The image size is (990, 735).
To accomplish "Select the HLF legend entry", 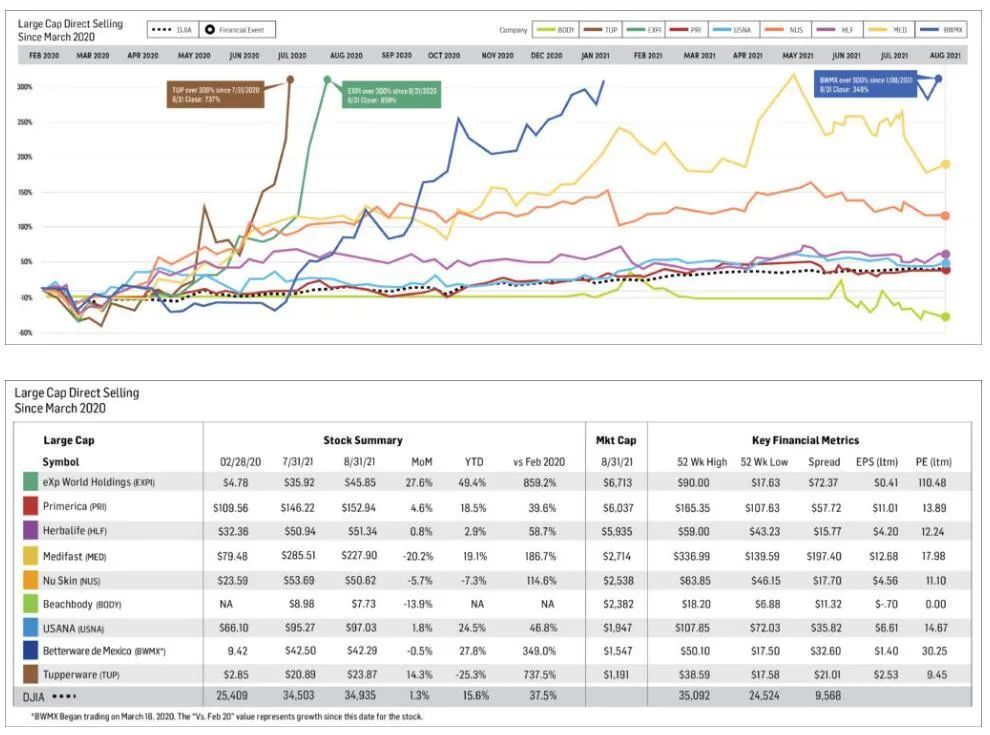I will pos(835,30).
